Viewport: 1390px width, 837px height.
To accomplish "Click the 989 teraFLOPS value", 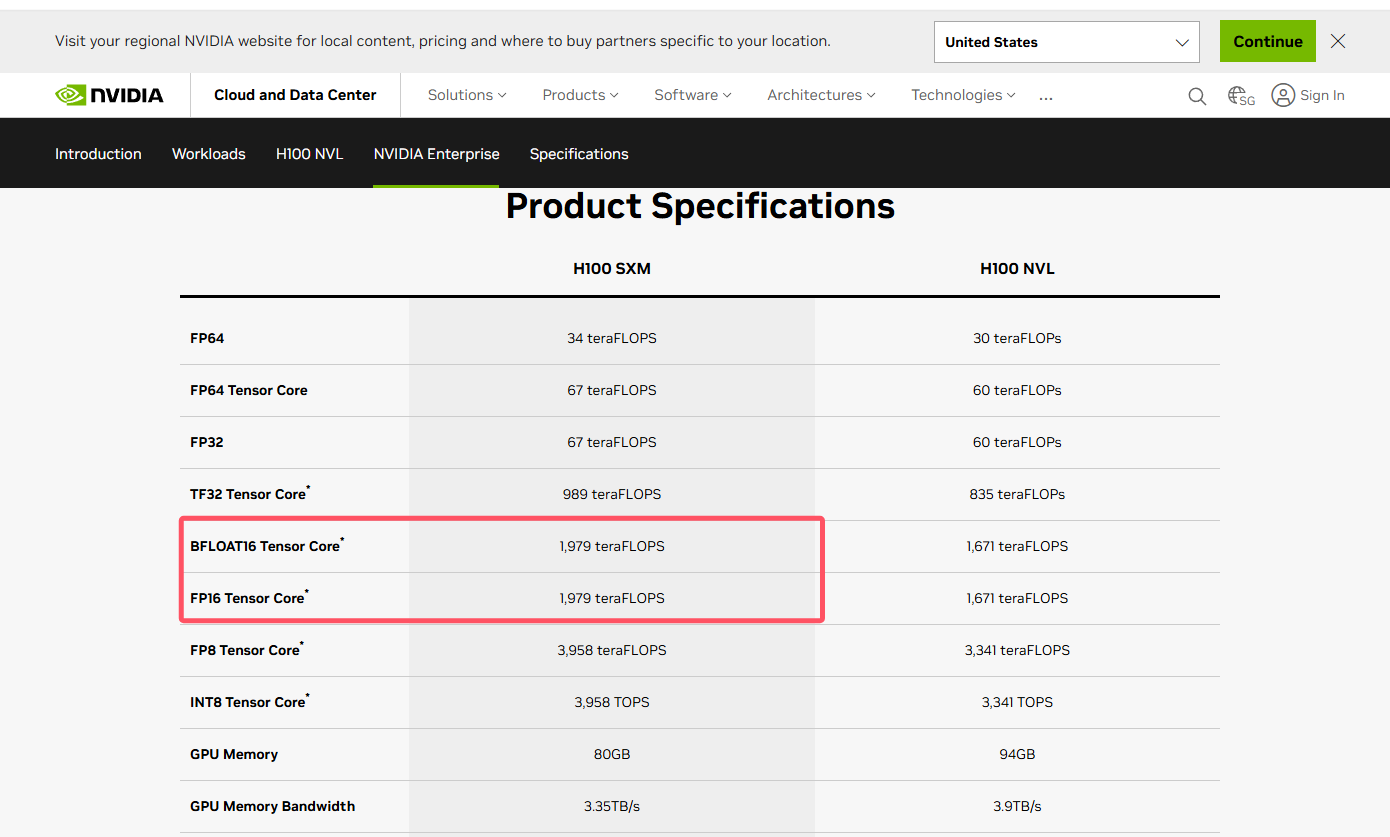I will pos(612,494).
